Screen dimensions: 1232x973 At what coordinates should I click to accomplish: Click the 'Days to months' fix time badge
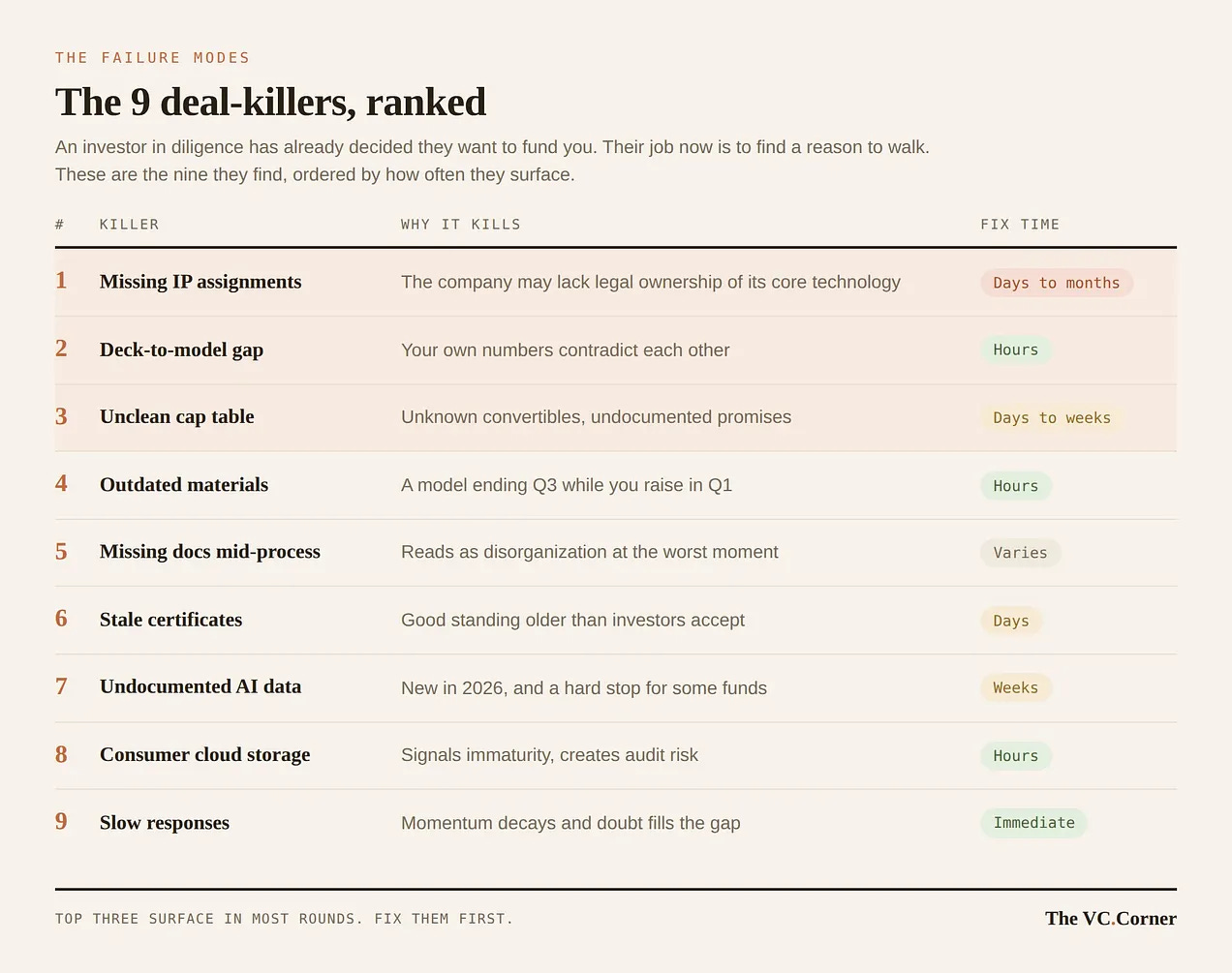[1056, 283]
